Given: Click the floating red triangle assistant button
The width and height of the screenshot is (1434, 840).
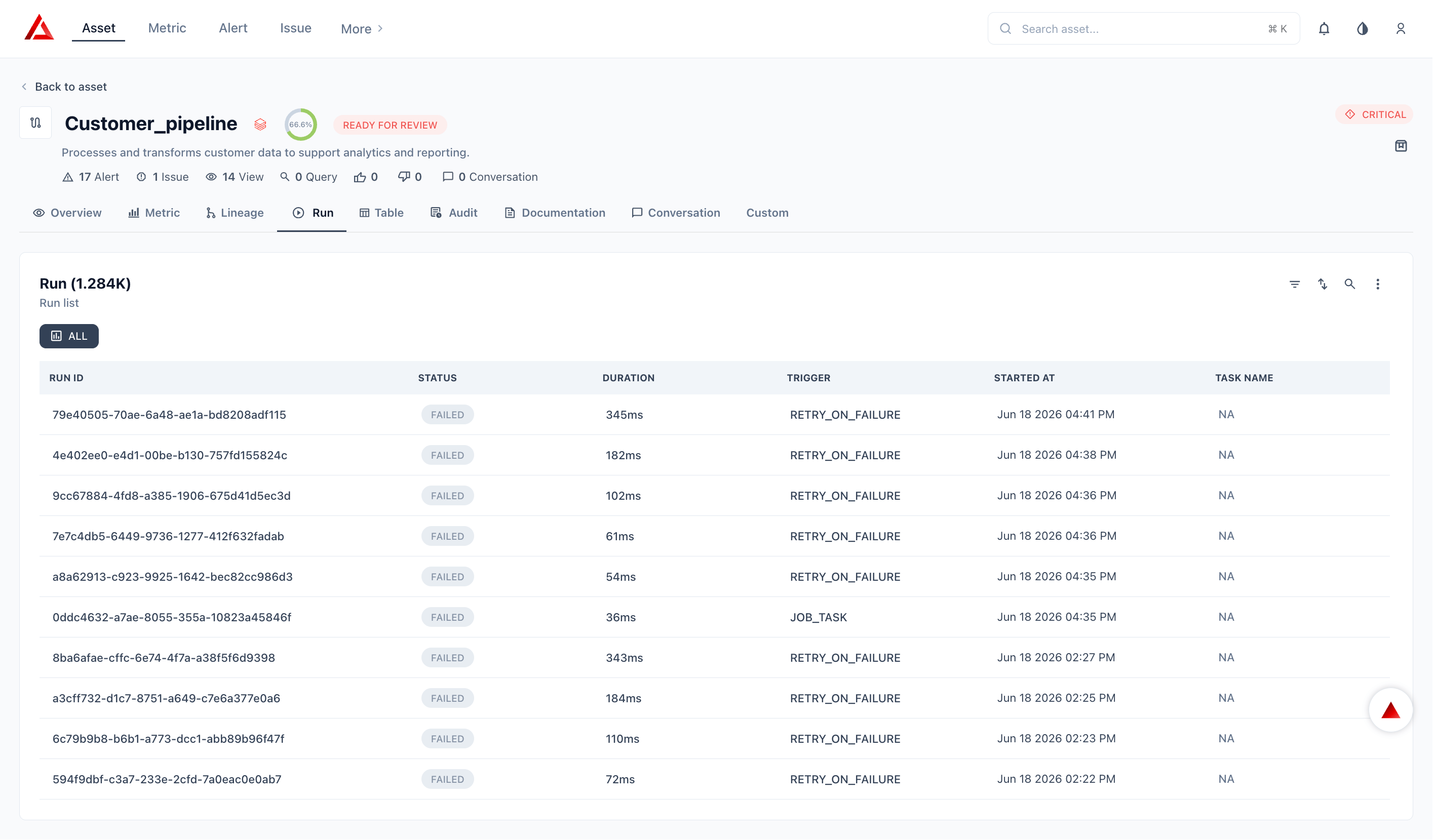Looking at the screenshot, I should 1392,711.
